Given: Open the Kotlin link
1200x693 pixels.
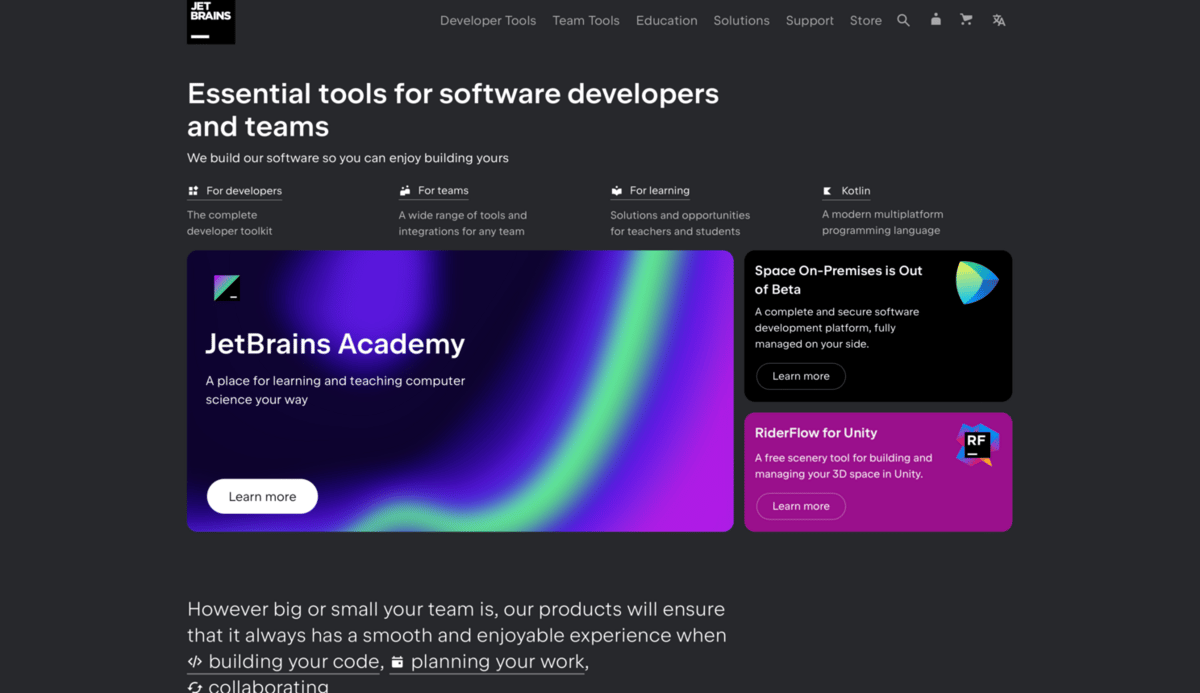Looking at the screenshot, I should pyautogui.click(x=856, y=191).
